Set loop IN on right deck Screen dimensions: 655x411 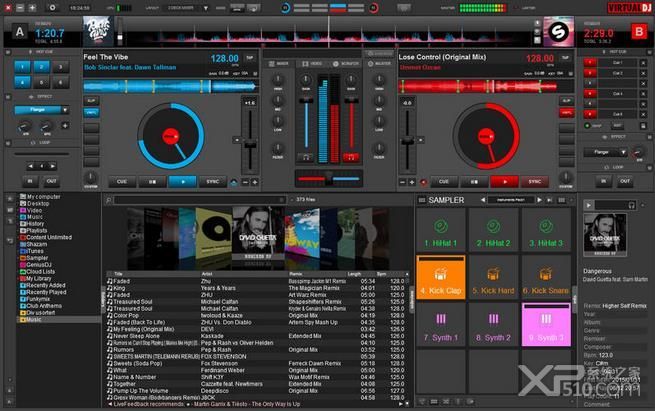[x=604, y=181]
